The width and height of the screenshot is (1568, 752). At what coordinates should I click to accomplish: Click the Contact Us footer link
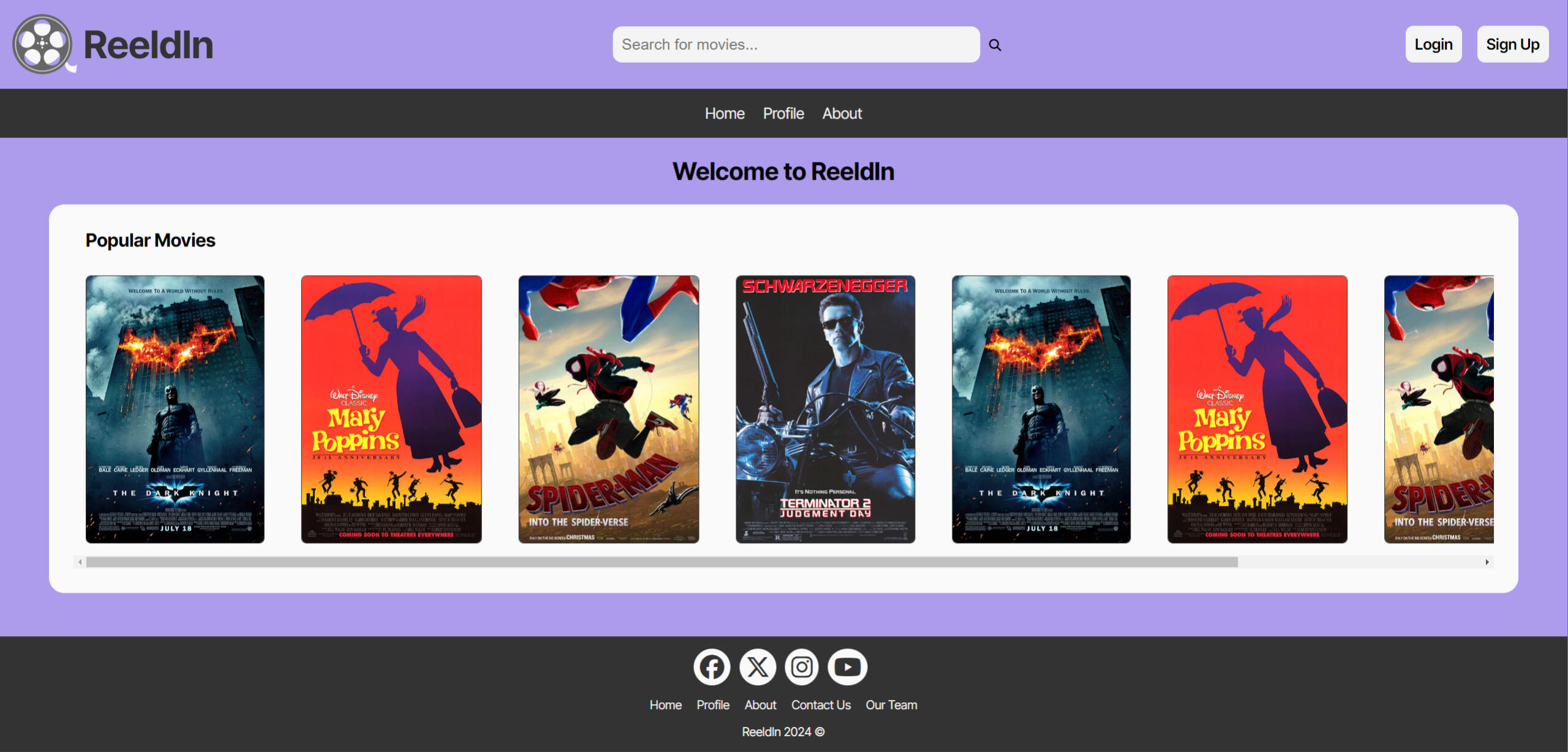(x=821, y=705)
